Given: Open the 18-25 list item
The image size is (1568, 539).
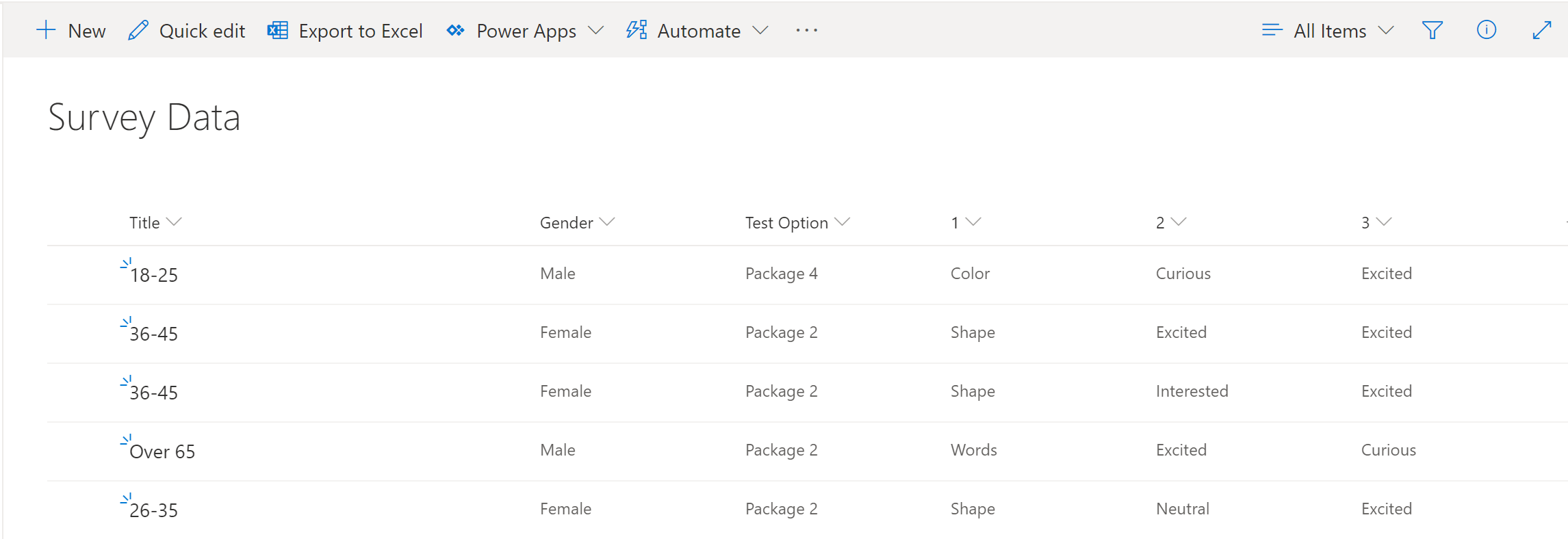Looking at the screenshot, I should (154, 275).
